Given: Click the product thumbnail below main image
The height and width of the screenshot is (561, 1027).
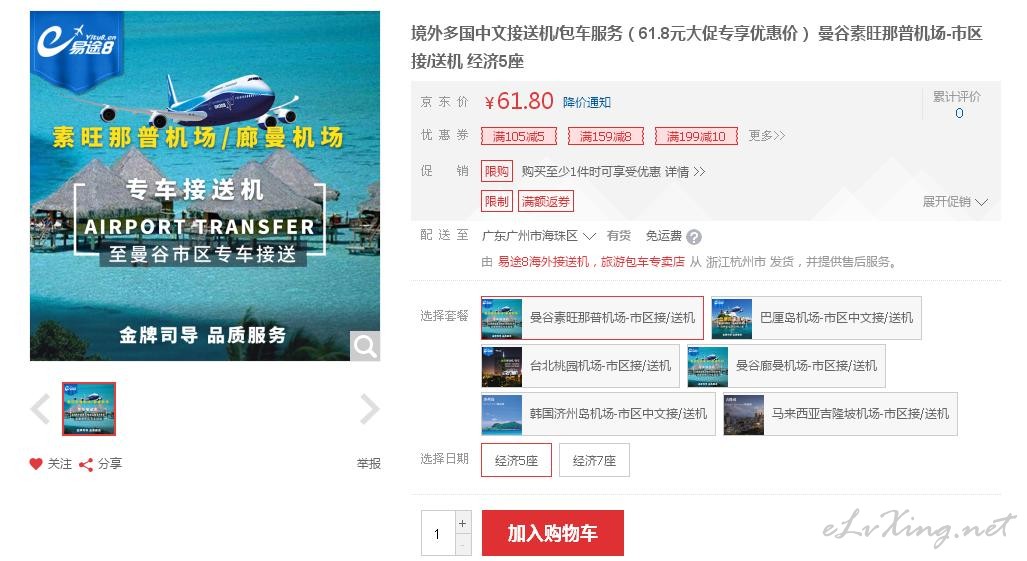Looking at the screenshot, I should [89, 408].
